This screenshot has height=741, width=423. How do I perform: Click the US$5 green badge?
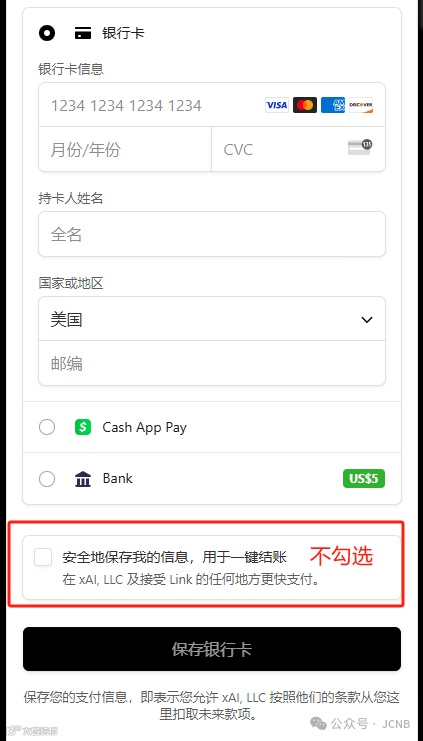coord(364,479)
